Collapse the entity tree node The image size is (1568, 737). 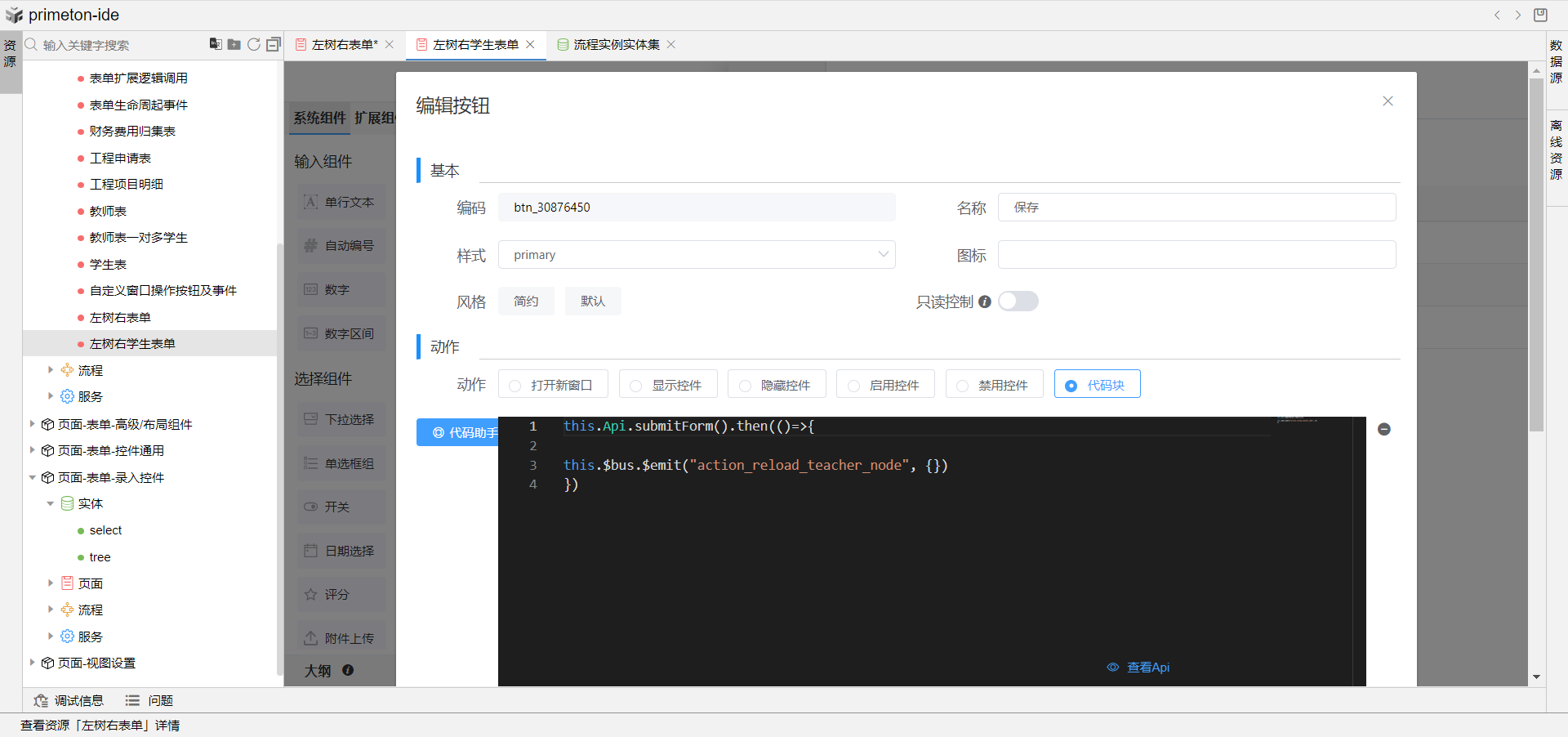click(51, 503)
